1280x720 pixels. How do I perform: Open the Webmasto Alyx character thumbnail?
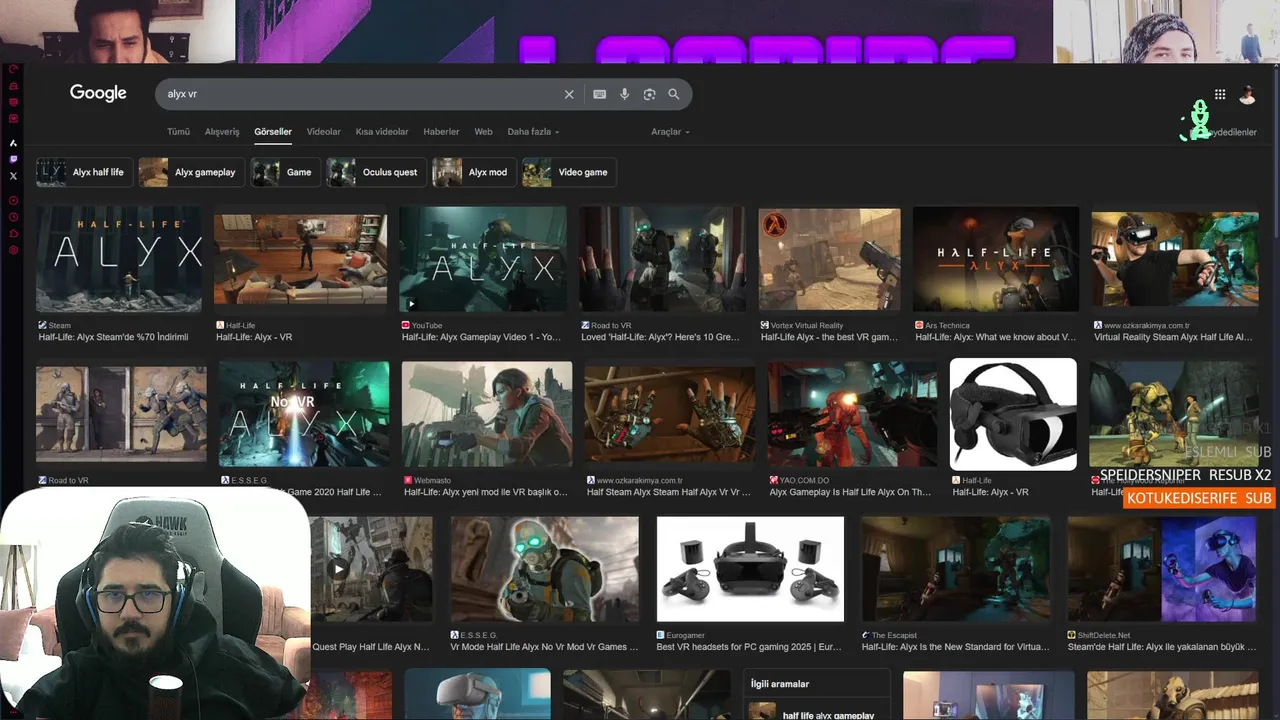487,414
